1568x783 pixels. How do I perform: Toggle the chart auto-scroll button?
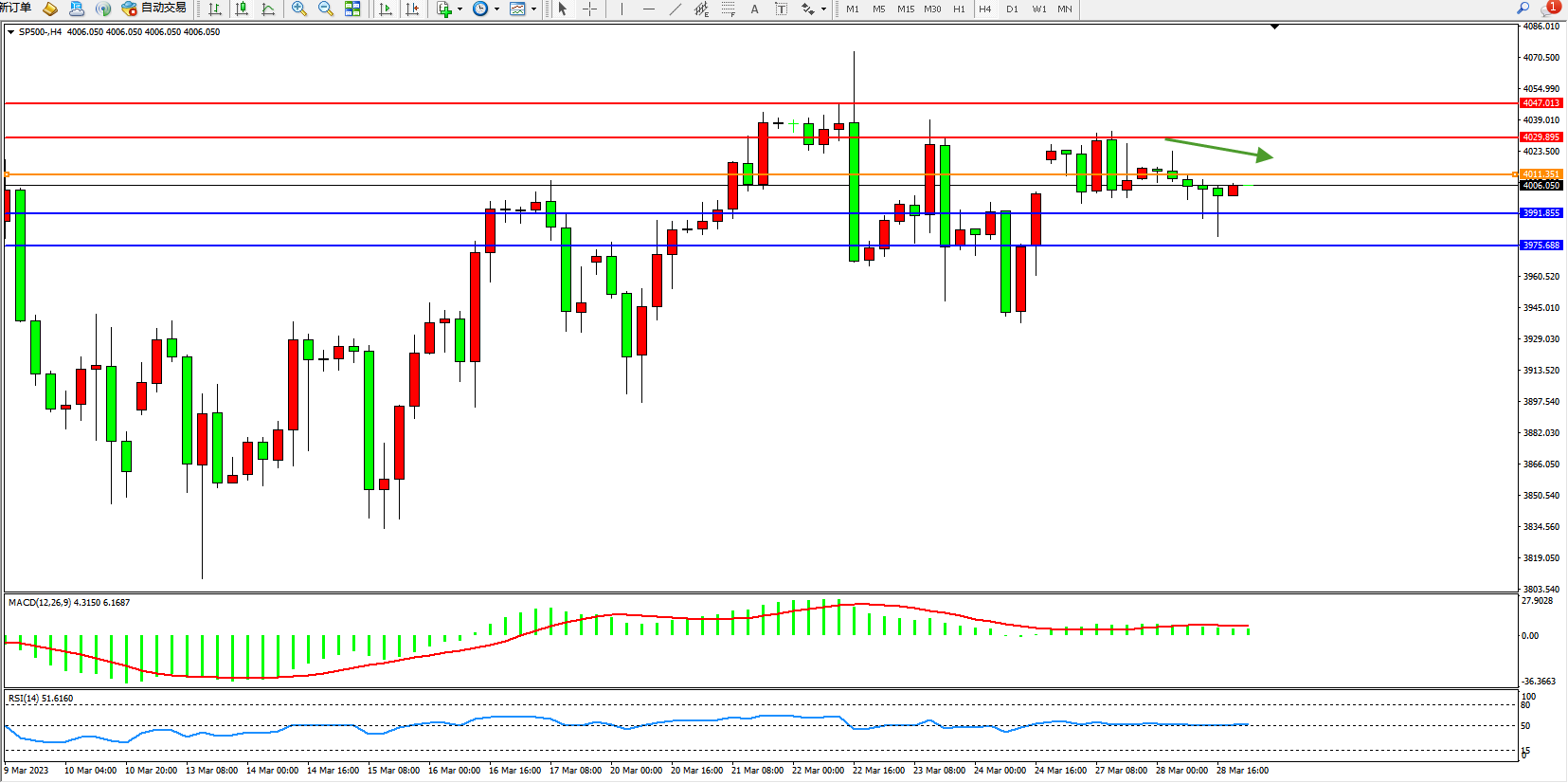[386, 9]
